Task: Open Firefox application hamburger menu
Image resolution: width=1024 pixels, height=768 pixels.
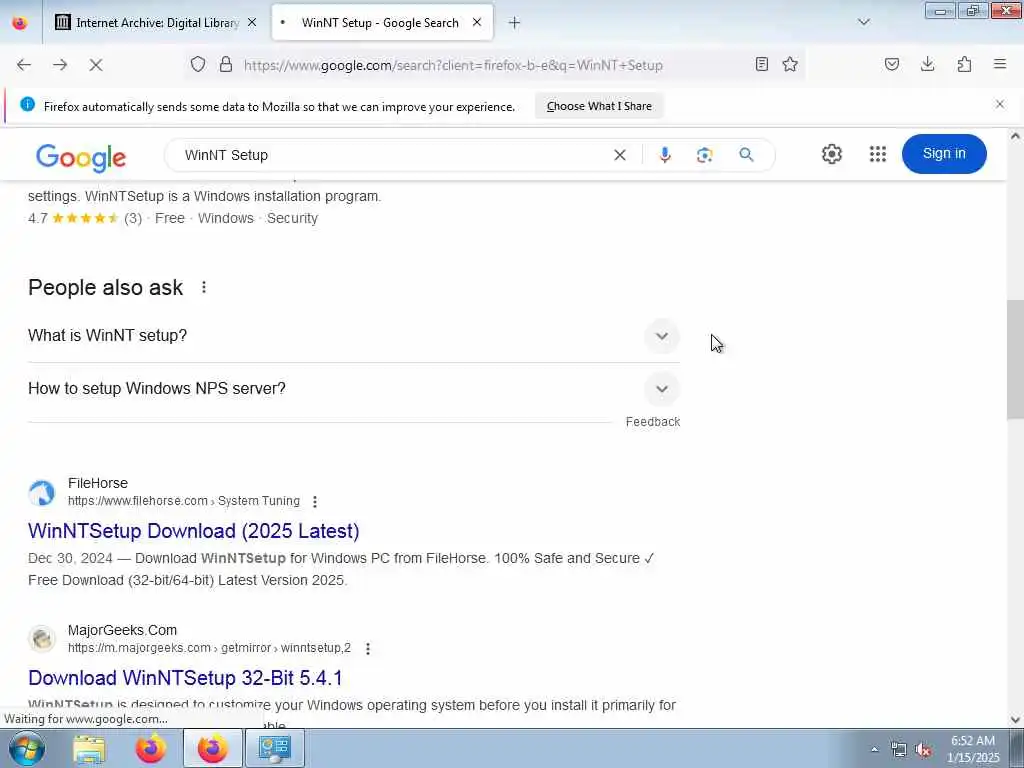Action: tap(1000, 64)
